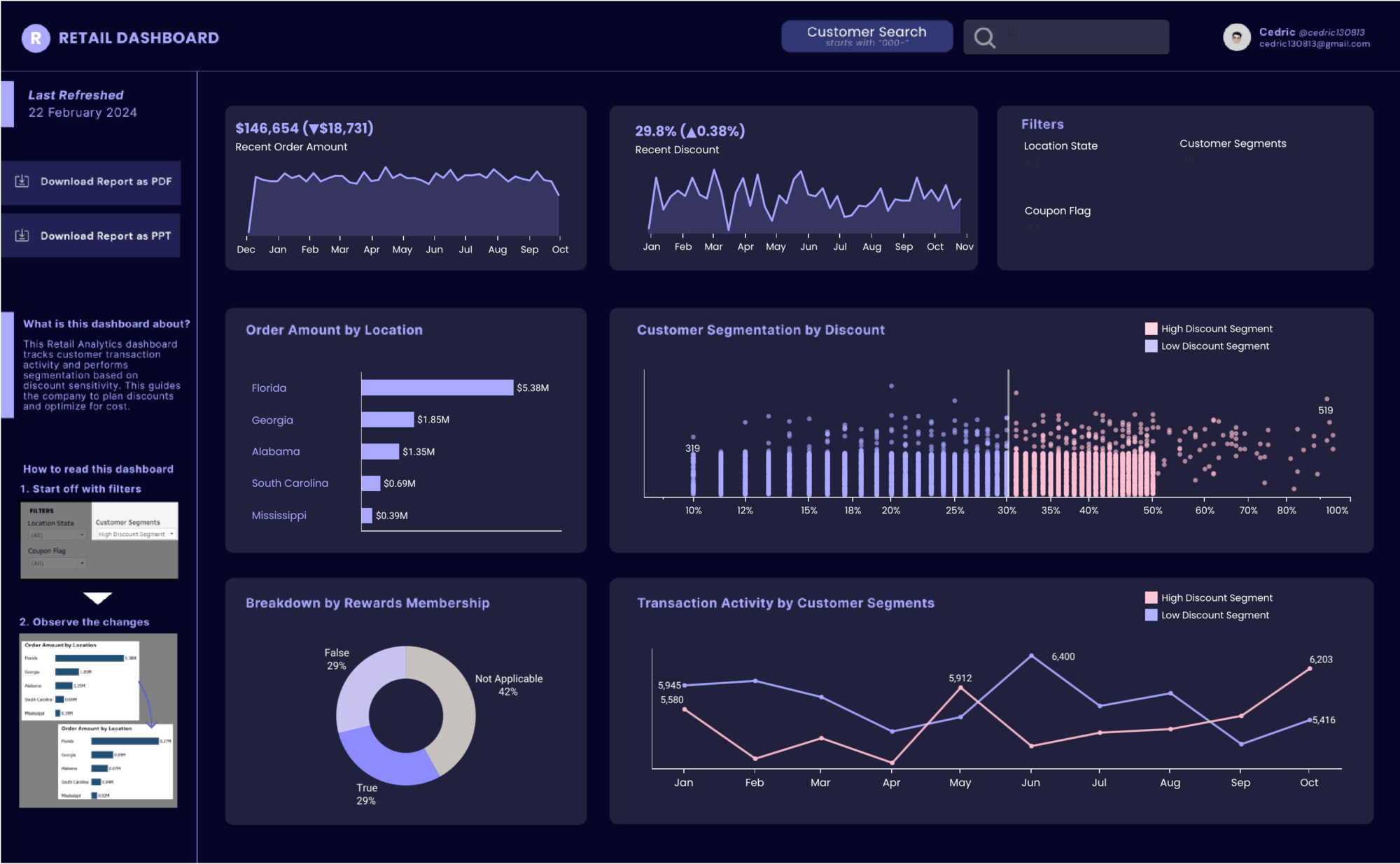This screenshot has width=1400, height=864.
Task: Open Cedric's profile avatar
Action: click(1237, 37)
